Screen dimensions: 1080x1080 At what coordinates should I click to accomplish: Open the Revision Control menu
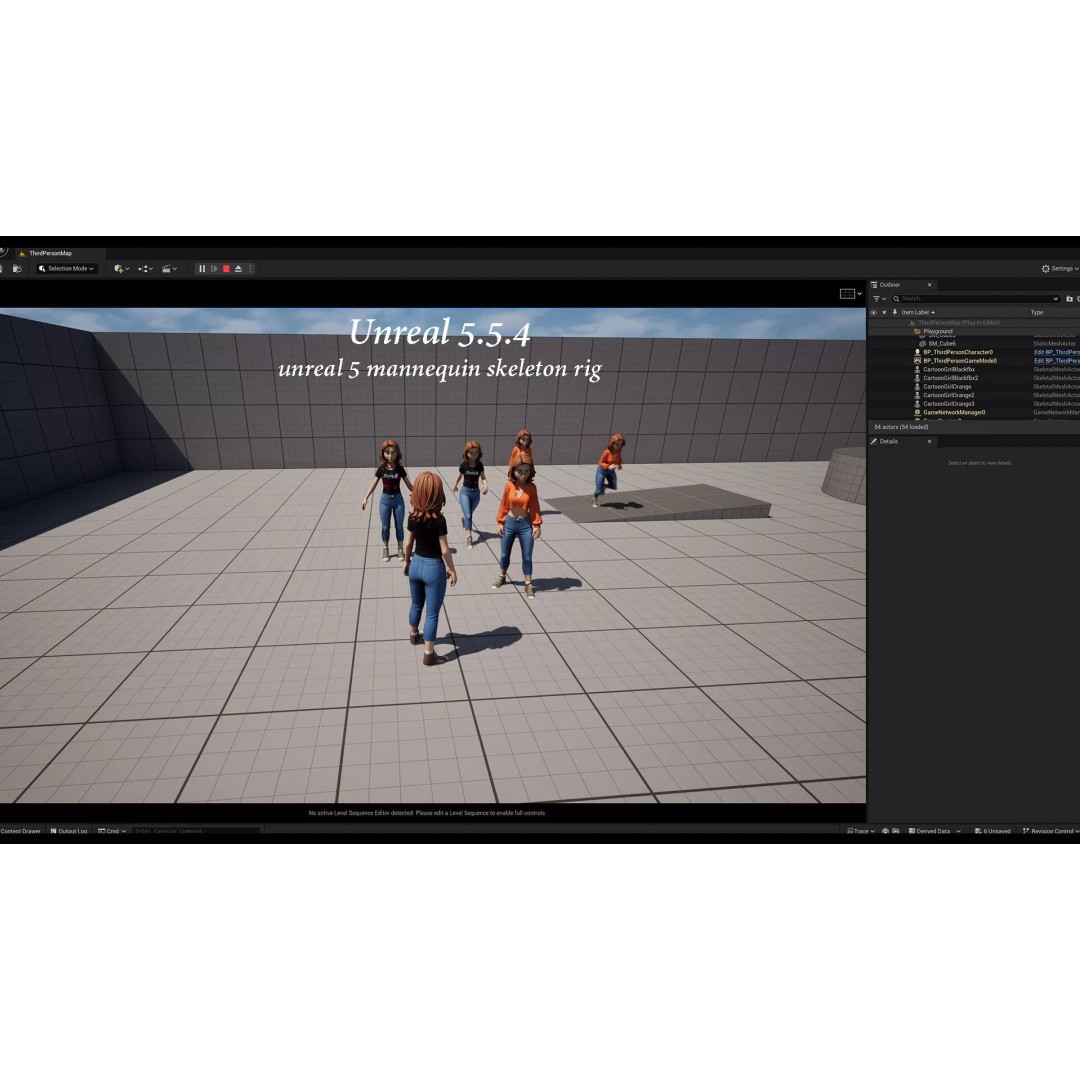click(1051, 831)
